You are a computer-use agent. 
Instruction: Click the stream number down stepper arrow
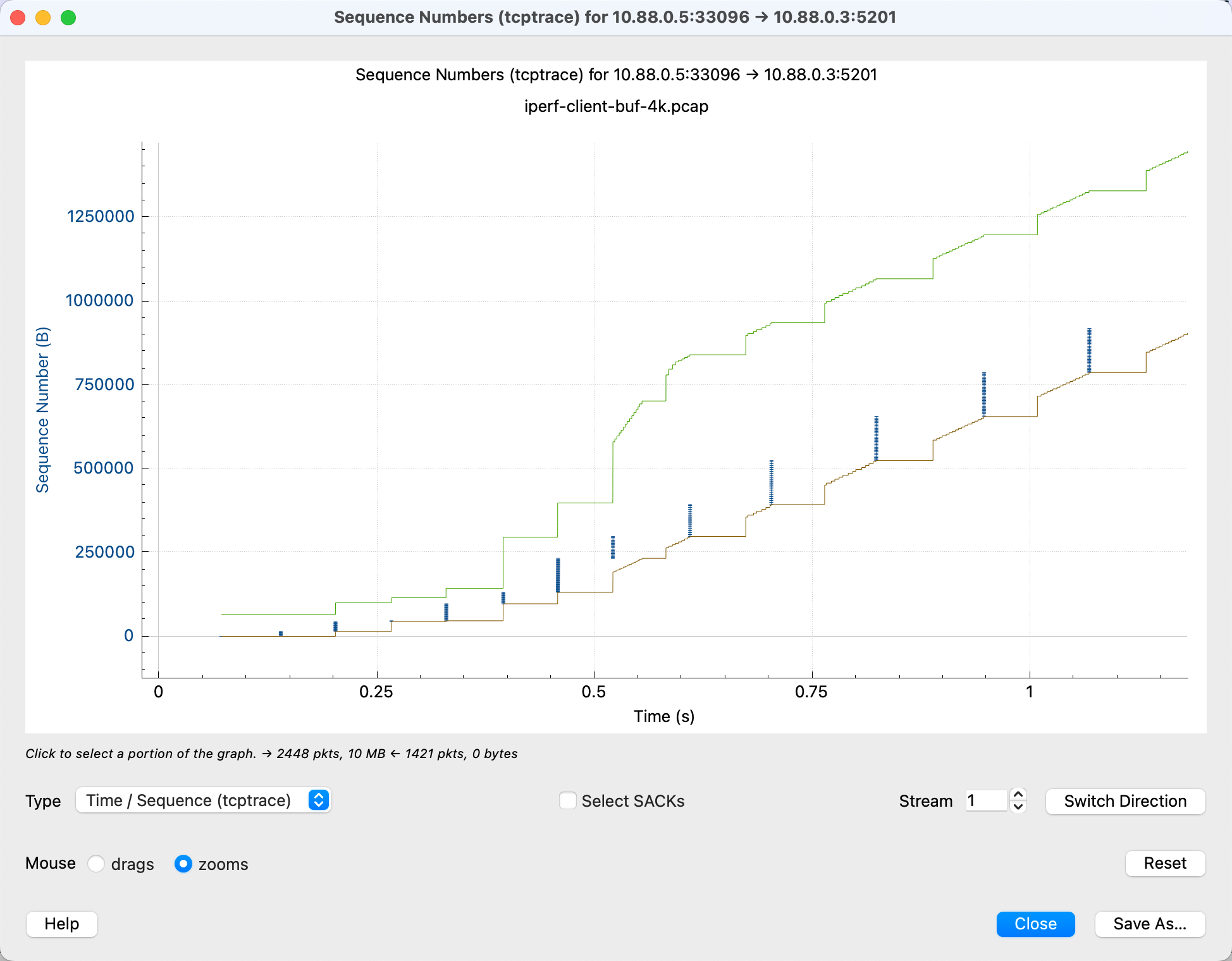pyautogui.click(x=1018, y=807)
